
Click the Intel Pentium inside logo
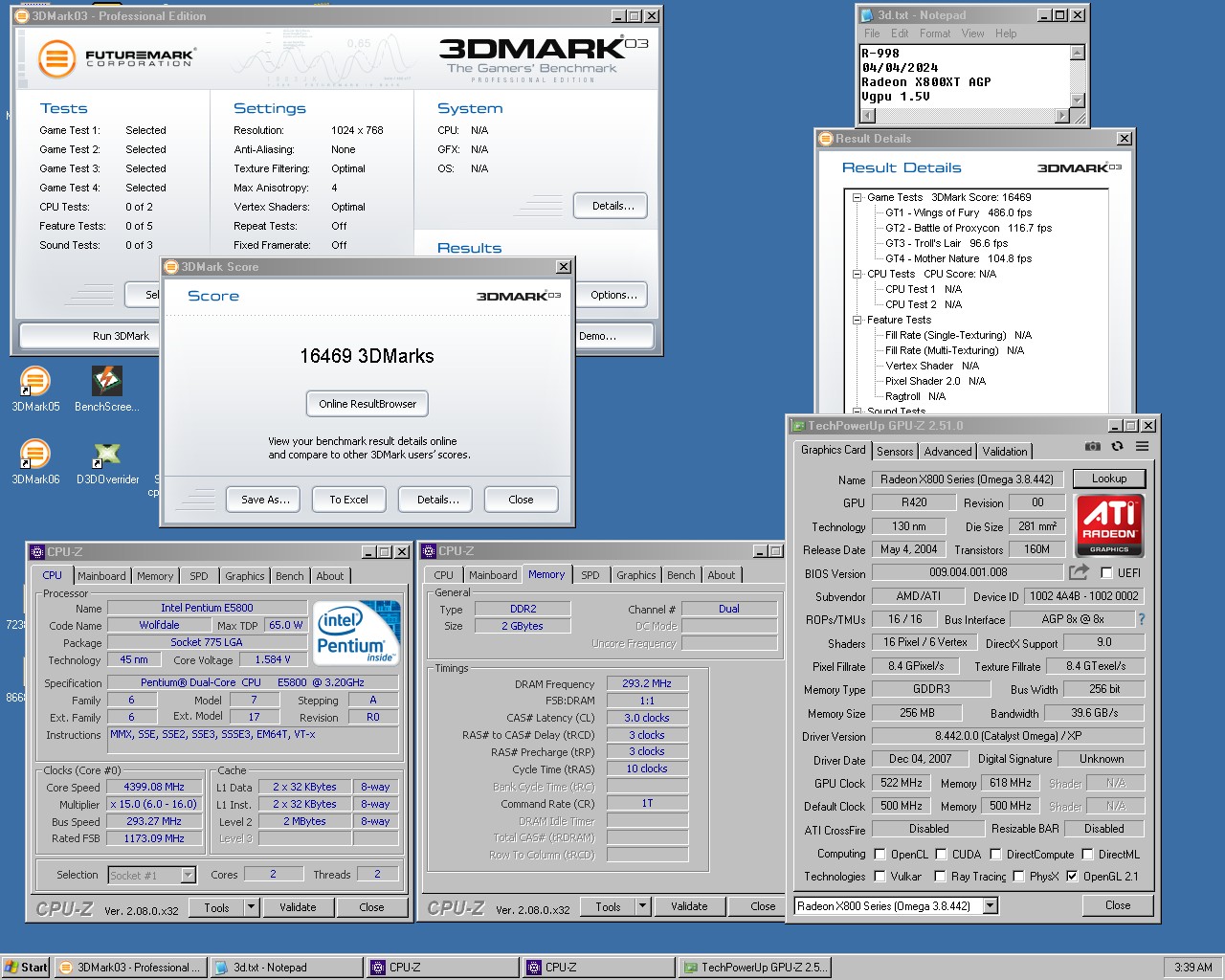(x=357, y=633)
